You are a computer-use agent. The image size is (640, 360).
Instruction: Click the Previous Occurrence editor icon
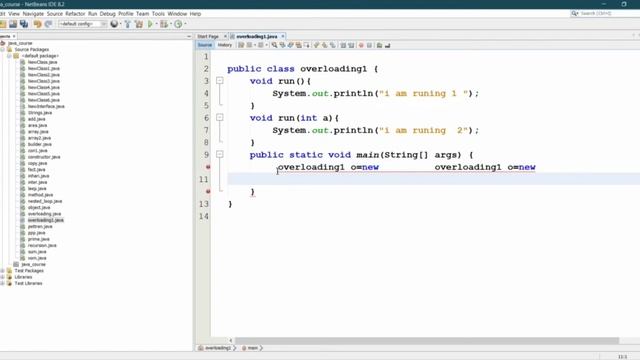point(282,45)
